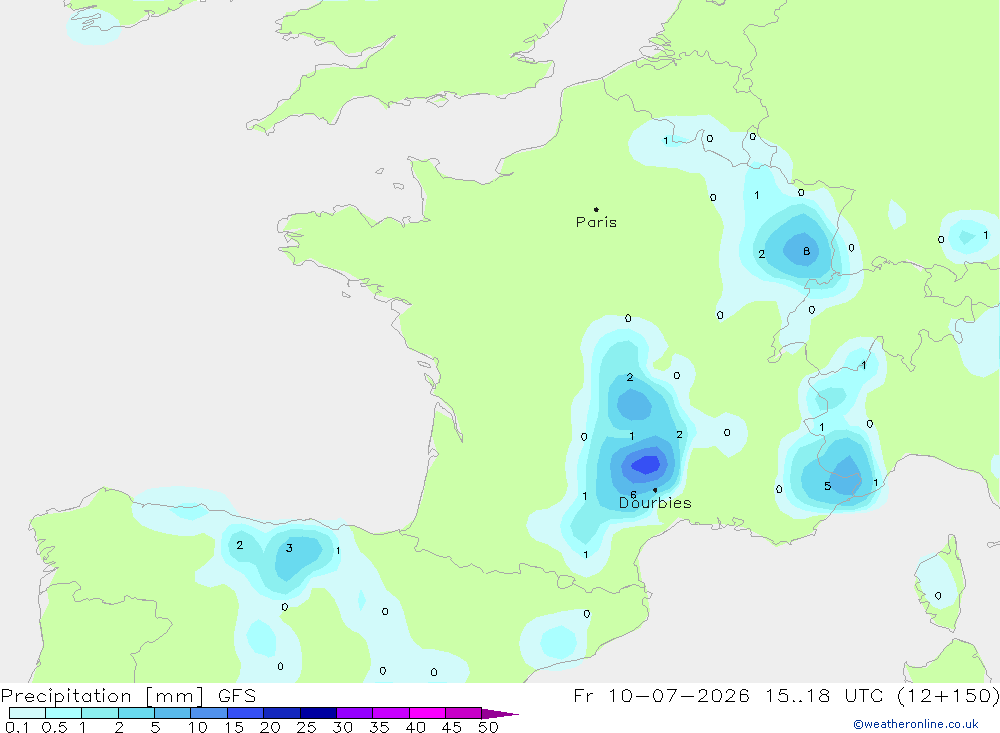1000x733 pixels.
Task: Click the 5 mm value near the southeast coast
Action: pos(827,486)
